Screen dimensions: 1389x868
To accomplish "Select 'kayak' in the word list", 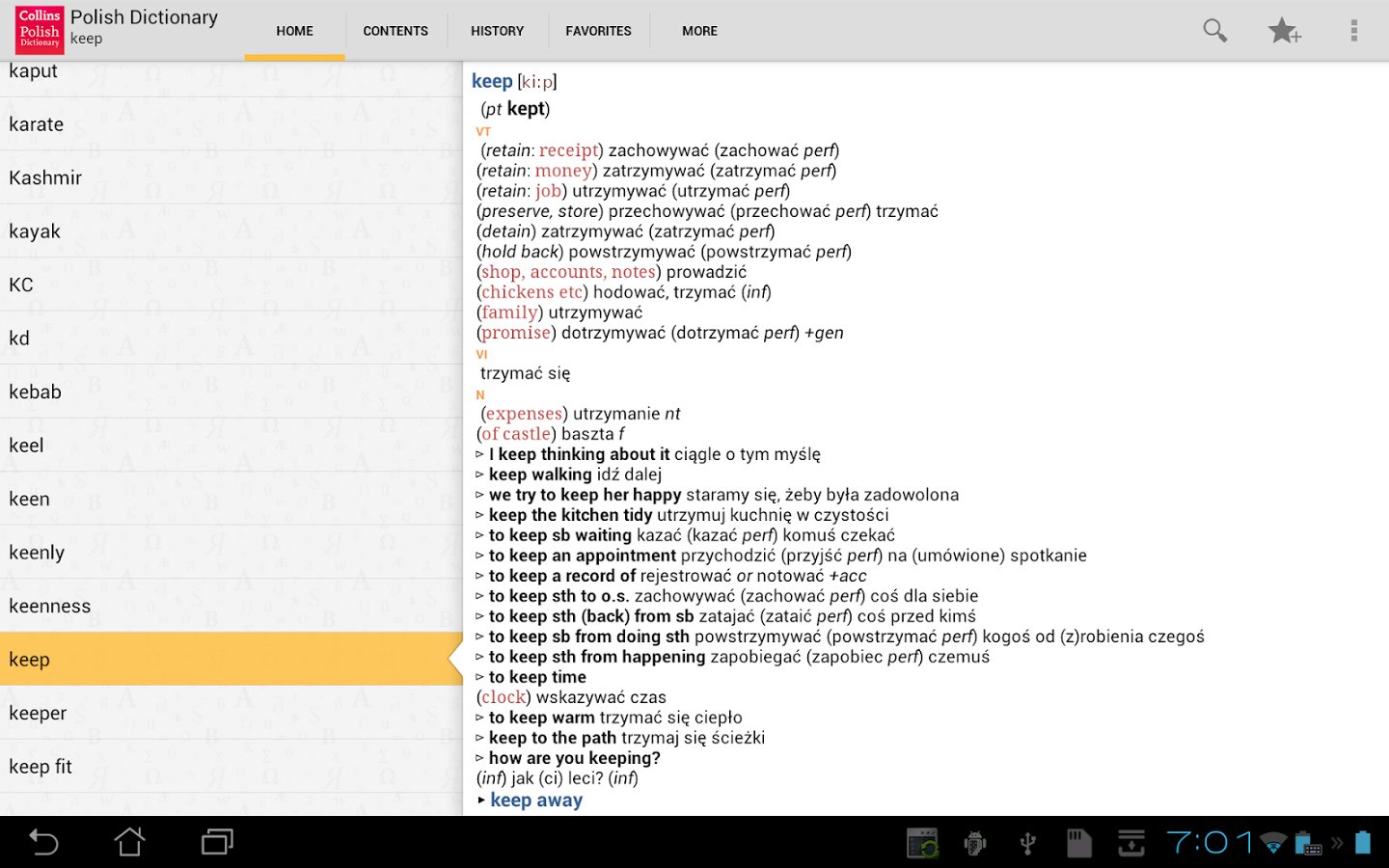I will click(x=231, y=231).
